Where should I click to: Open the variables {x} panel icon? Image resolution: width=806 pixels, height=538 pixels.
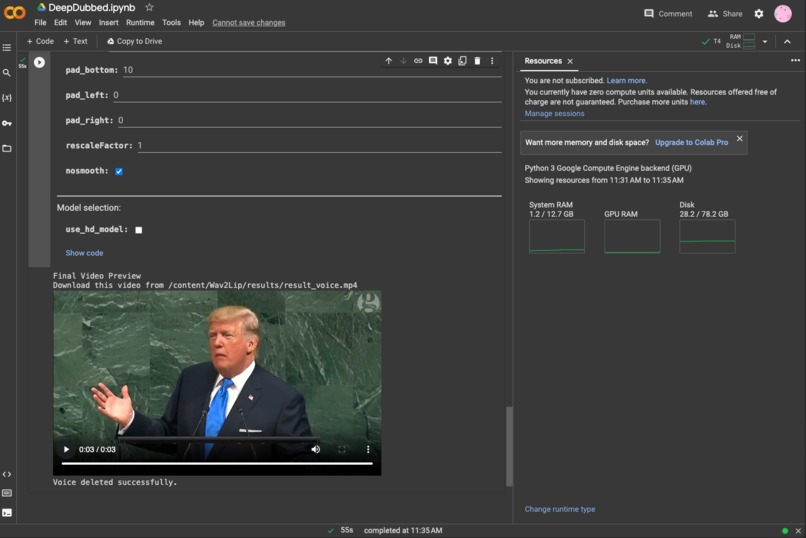7,98
